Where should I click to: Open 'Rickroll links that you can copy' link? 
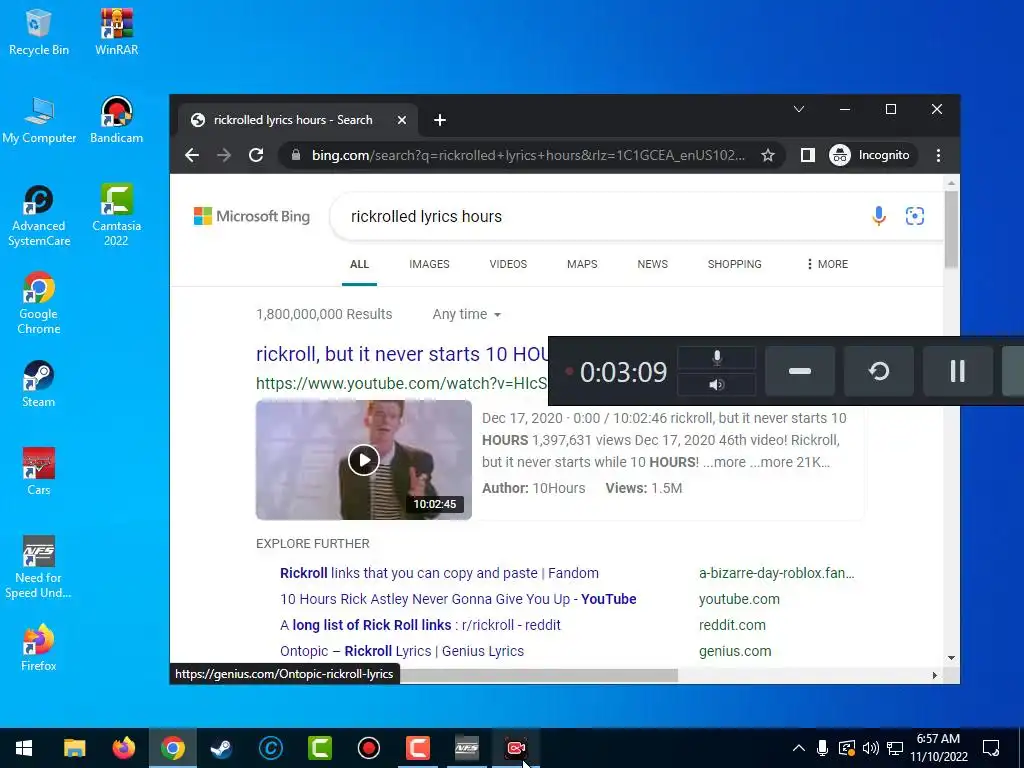point(440,573)
